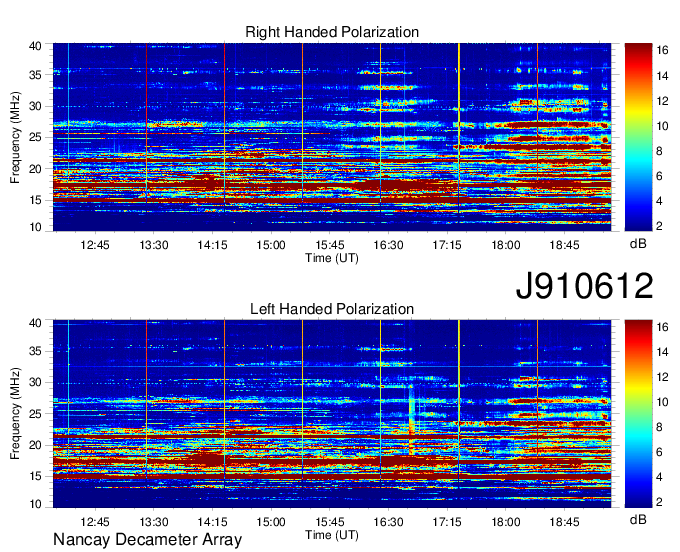Click the top panel color bar

click(638, 137)
